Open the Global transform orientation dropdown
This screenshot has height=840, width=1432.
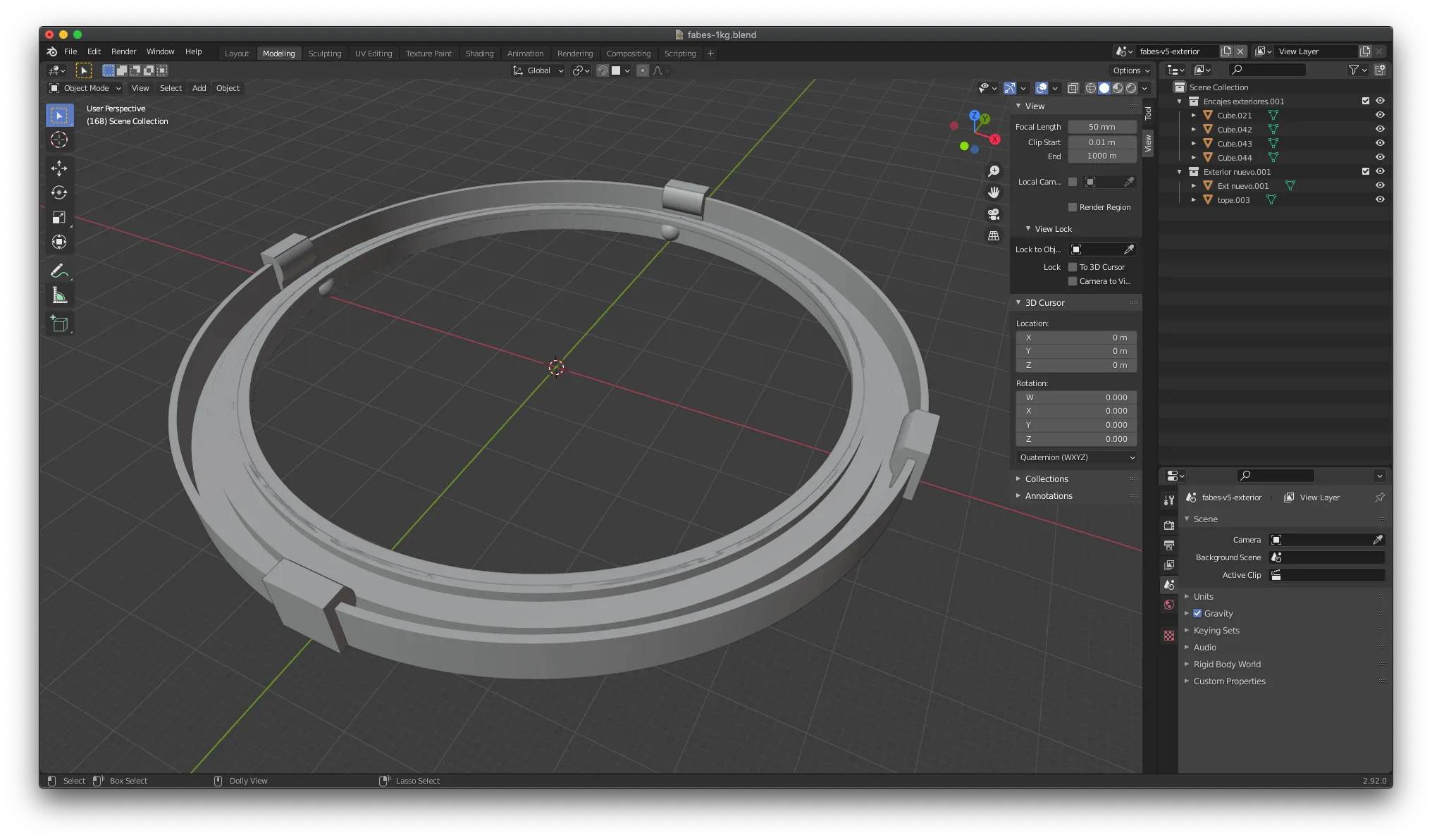[537, 70]
